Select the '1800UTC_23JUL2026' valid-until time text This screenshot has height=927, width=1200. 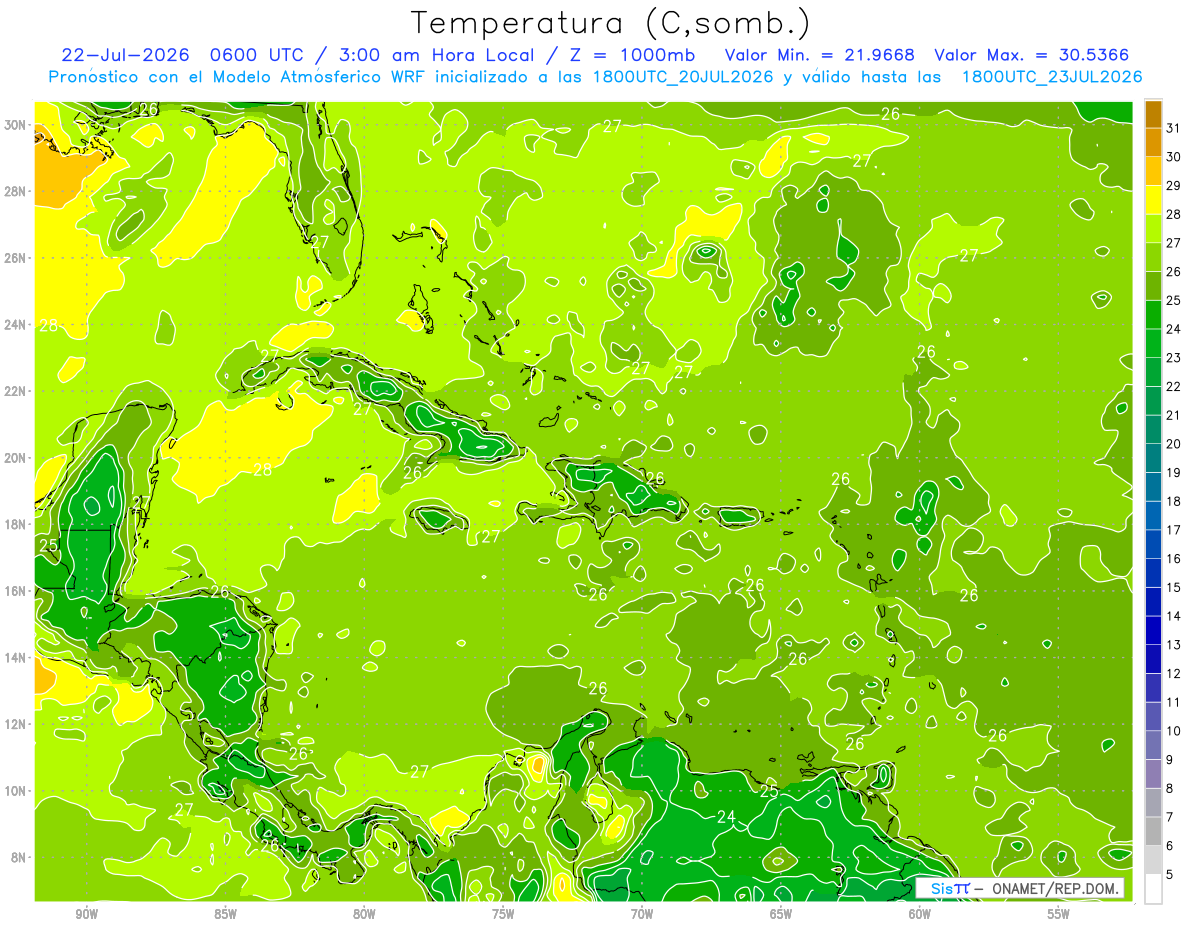pos(1052,77)
